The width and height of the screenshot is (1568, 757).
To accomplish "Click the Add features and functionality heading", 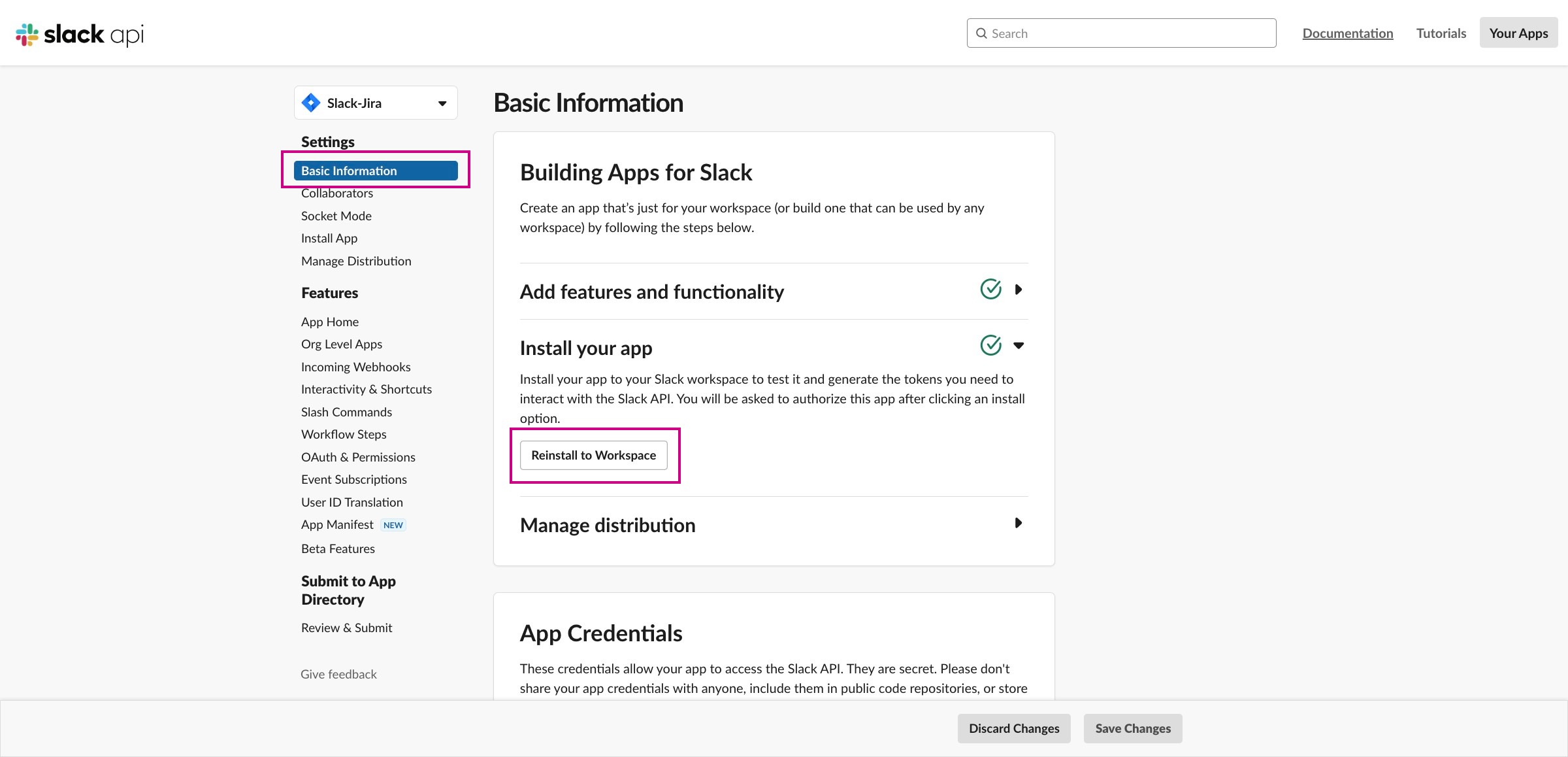I will pos(651,292).
